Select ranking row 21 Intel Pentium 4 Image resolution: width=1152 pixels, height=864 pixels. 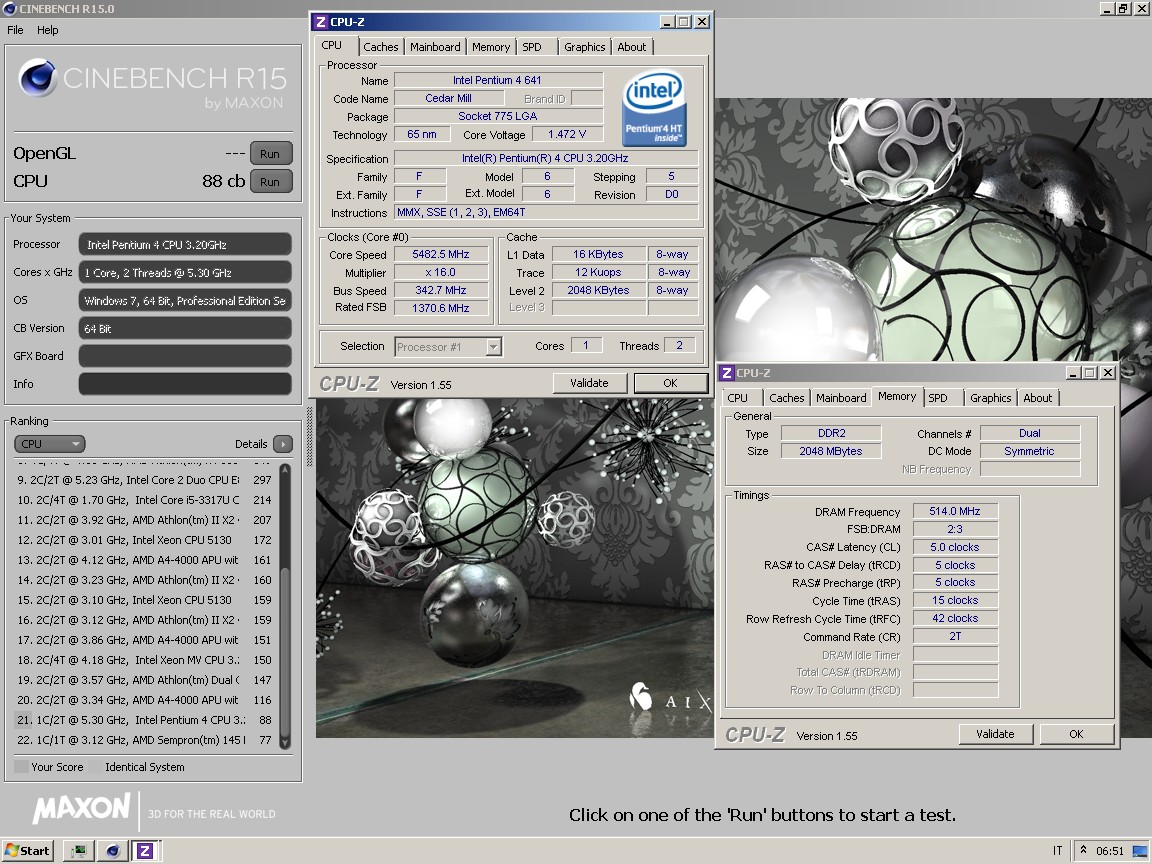(145, 720)
